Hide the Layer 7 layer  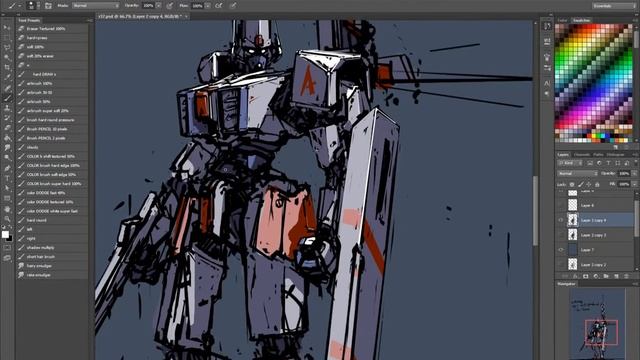561,249
